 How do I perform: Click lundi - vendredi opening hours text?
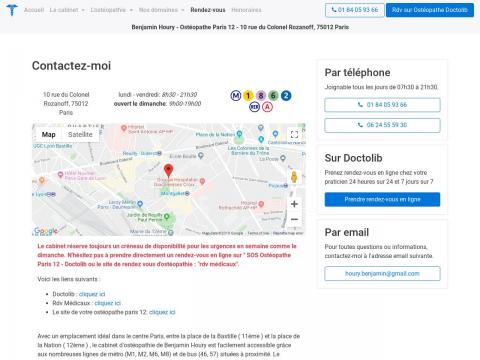click(x=158, y=95)
